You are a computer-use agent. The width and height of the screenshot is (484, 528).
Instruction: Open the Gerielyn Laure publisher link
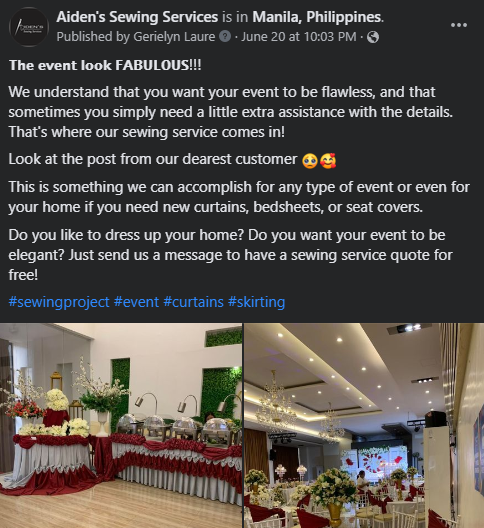[x=174, y=36]
